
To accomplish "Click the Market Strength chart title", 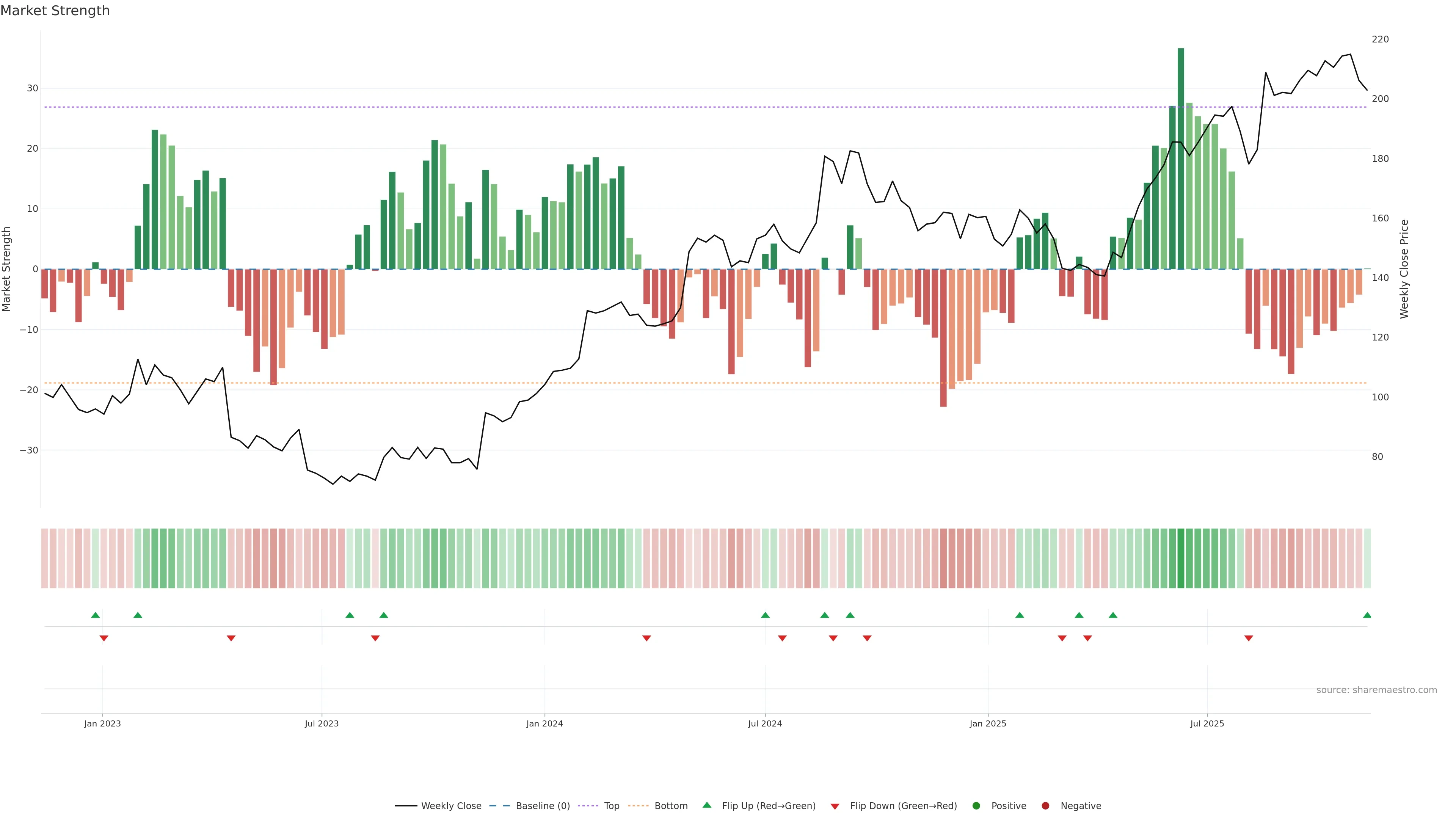I will tap(55, 11).
